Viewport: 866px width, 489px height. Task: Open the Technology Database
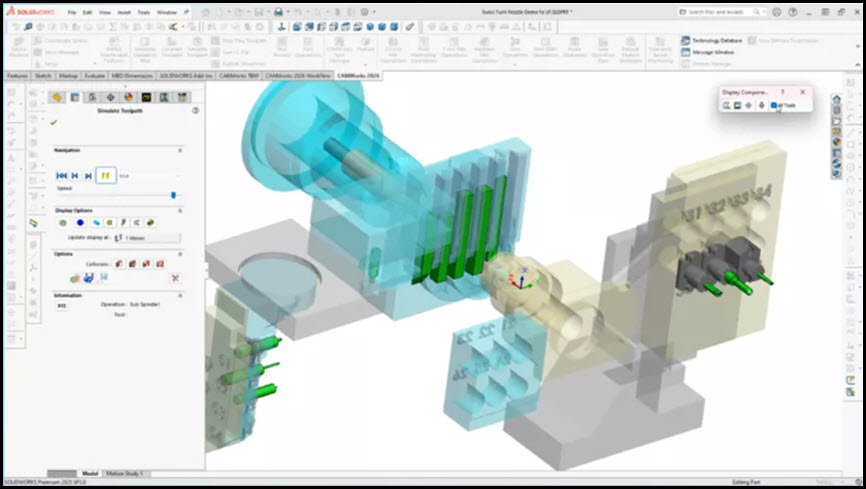[711, 40]
